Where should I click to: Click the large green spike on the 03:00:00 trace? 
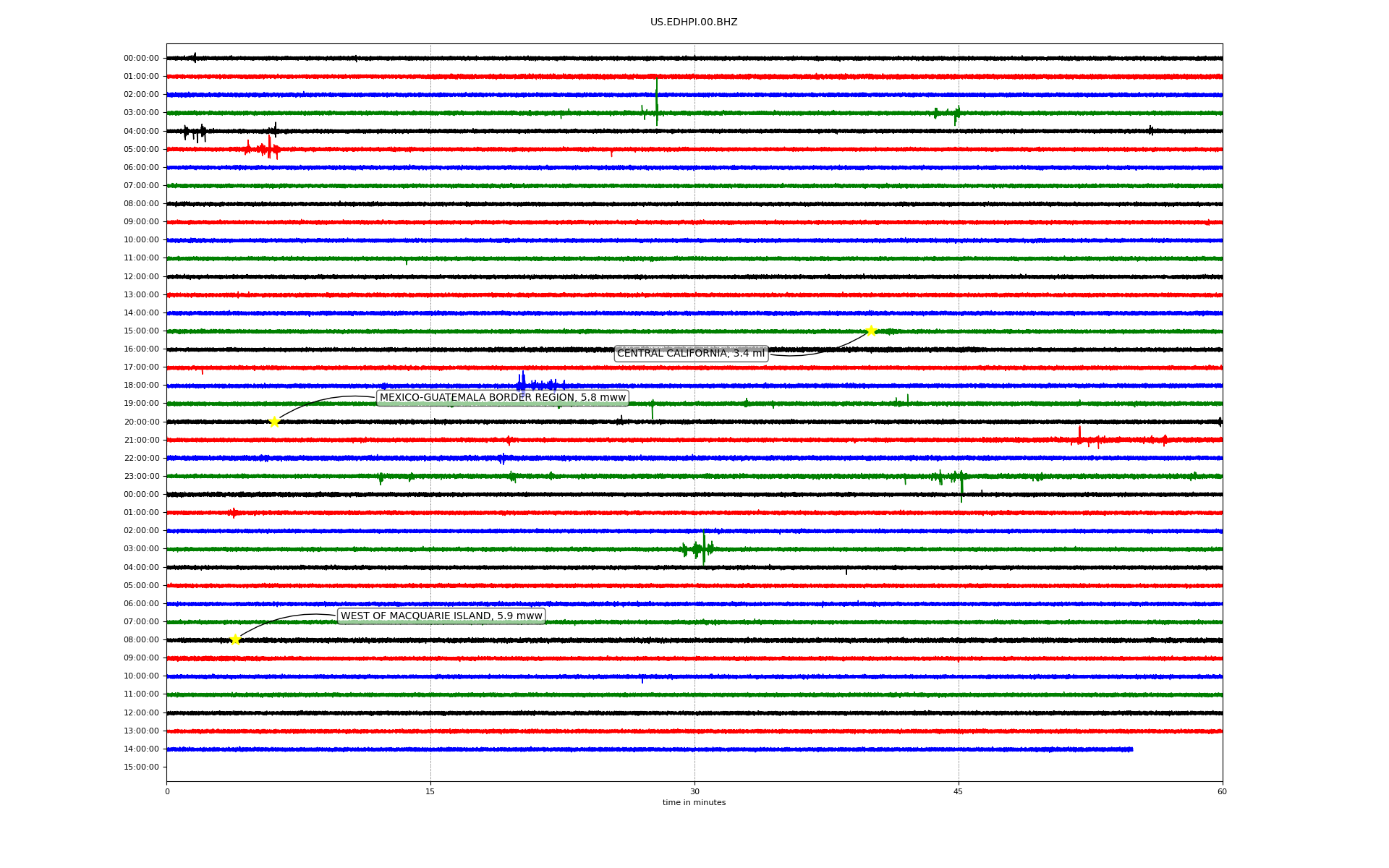click(x=656, y=101)
